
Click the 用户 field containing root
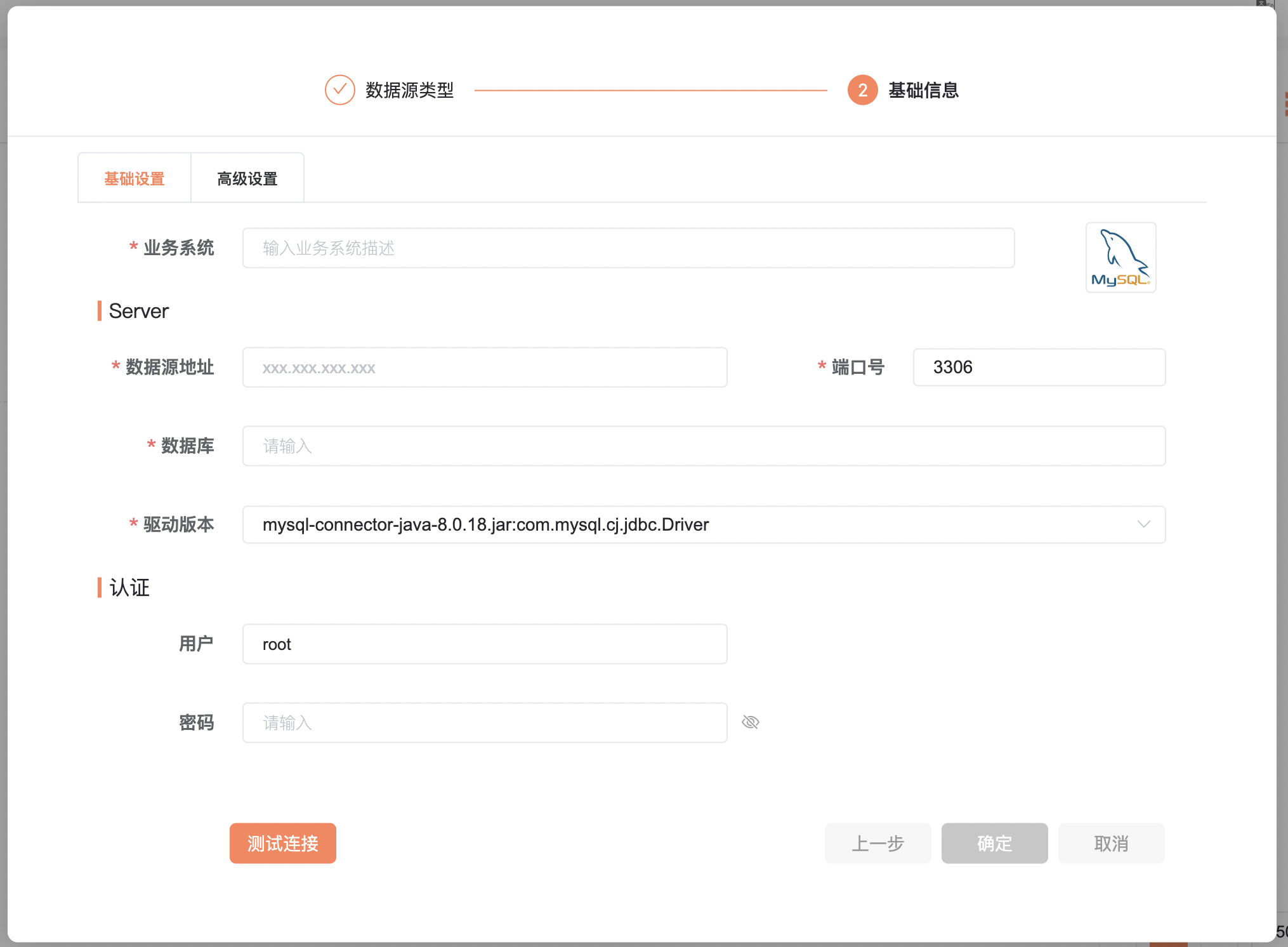click(x=484, y=644)
